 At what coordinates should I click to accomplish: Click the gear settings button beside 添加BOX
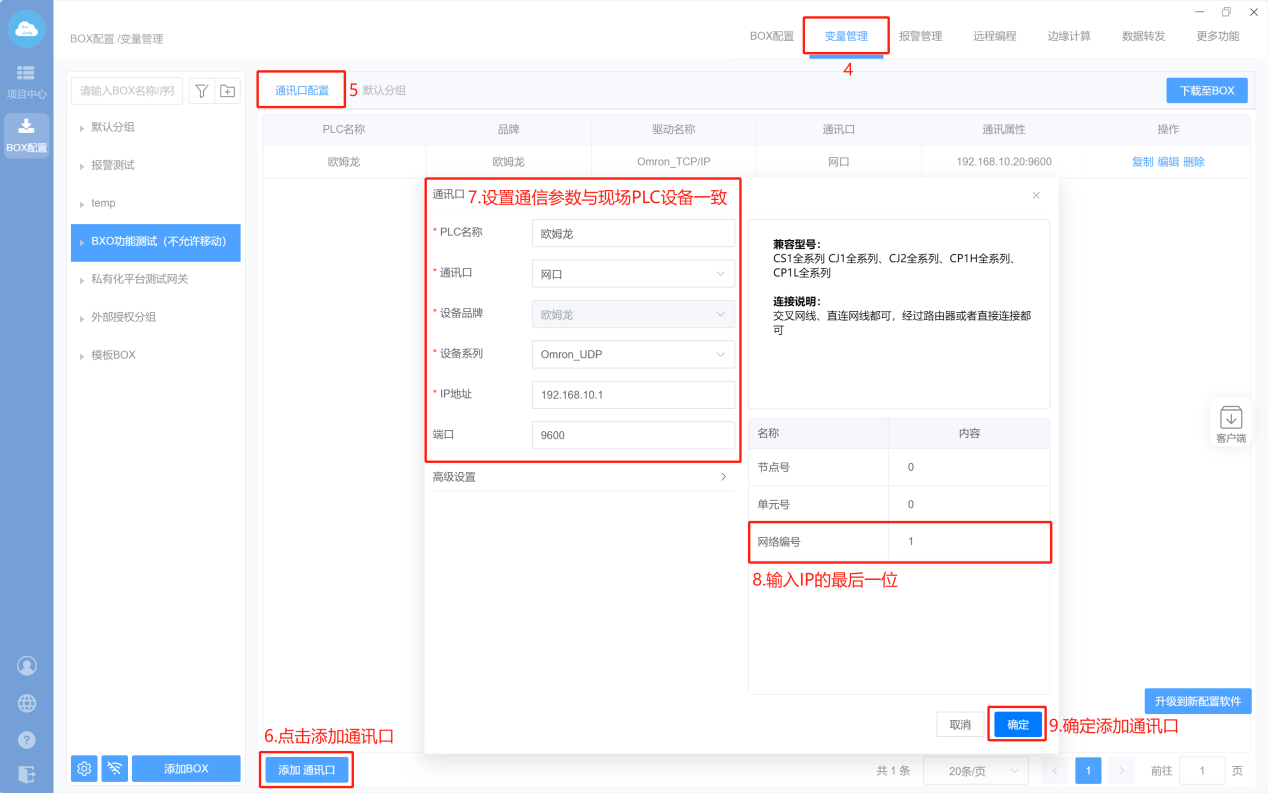click(x=84, y=768)
